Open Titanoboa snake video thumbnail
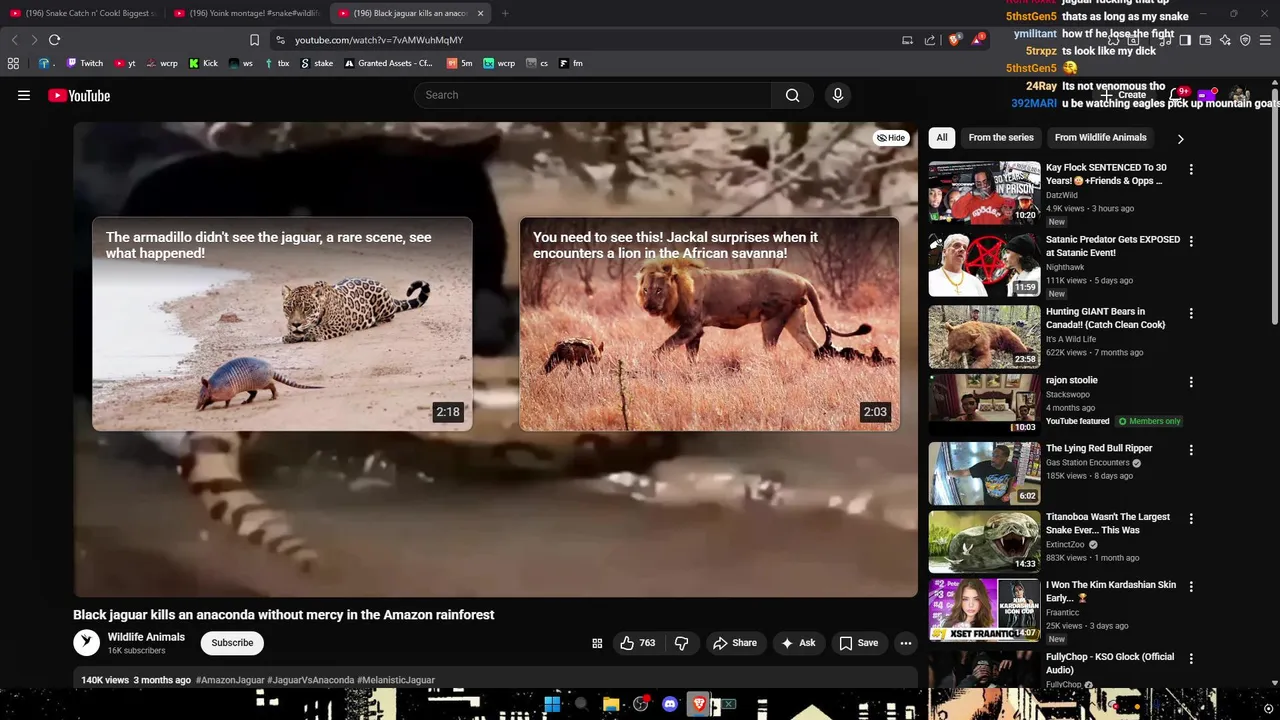Screen dimensions: 1280x720 coord(984,541)
